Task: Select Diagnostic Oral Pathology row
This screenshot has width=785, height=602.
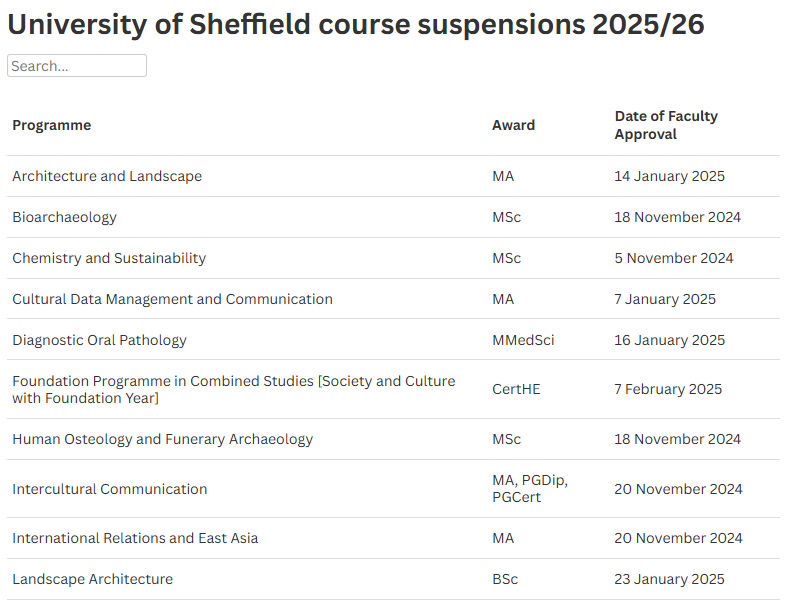Action: (393, 340)
